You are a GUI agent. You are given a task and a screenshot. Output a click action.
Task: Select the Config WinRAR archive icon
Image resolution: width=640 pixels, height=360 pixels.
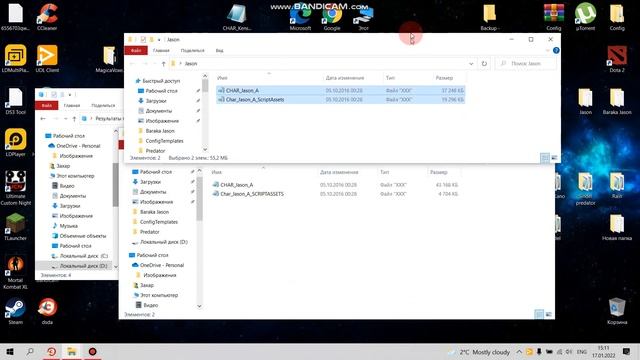[553, 16]
